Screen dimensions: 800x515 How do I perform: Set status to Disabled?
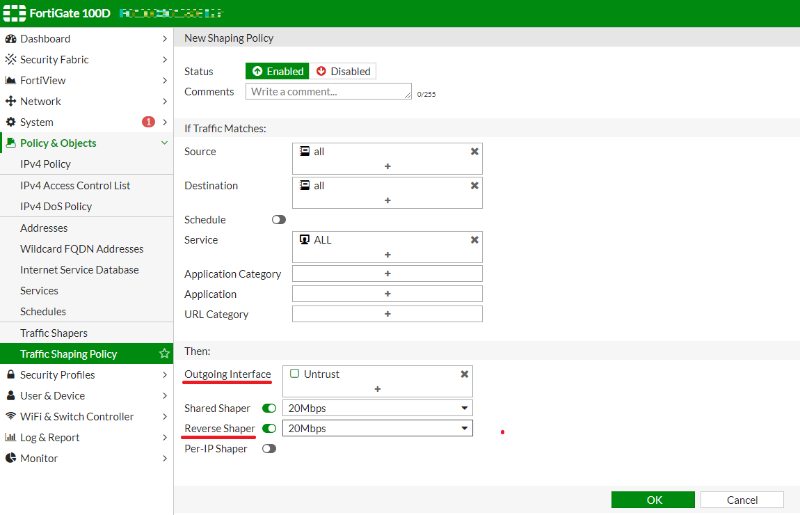[342, 71]
